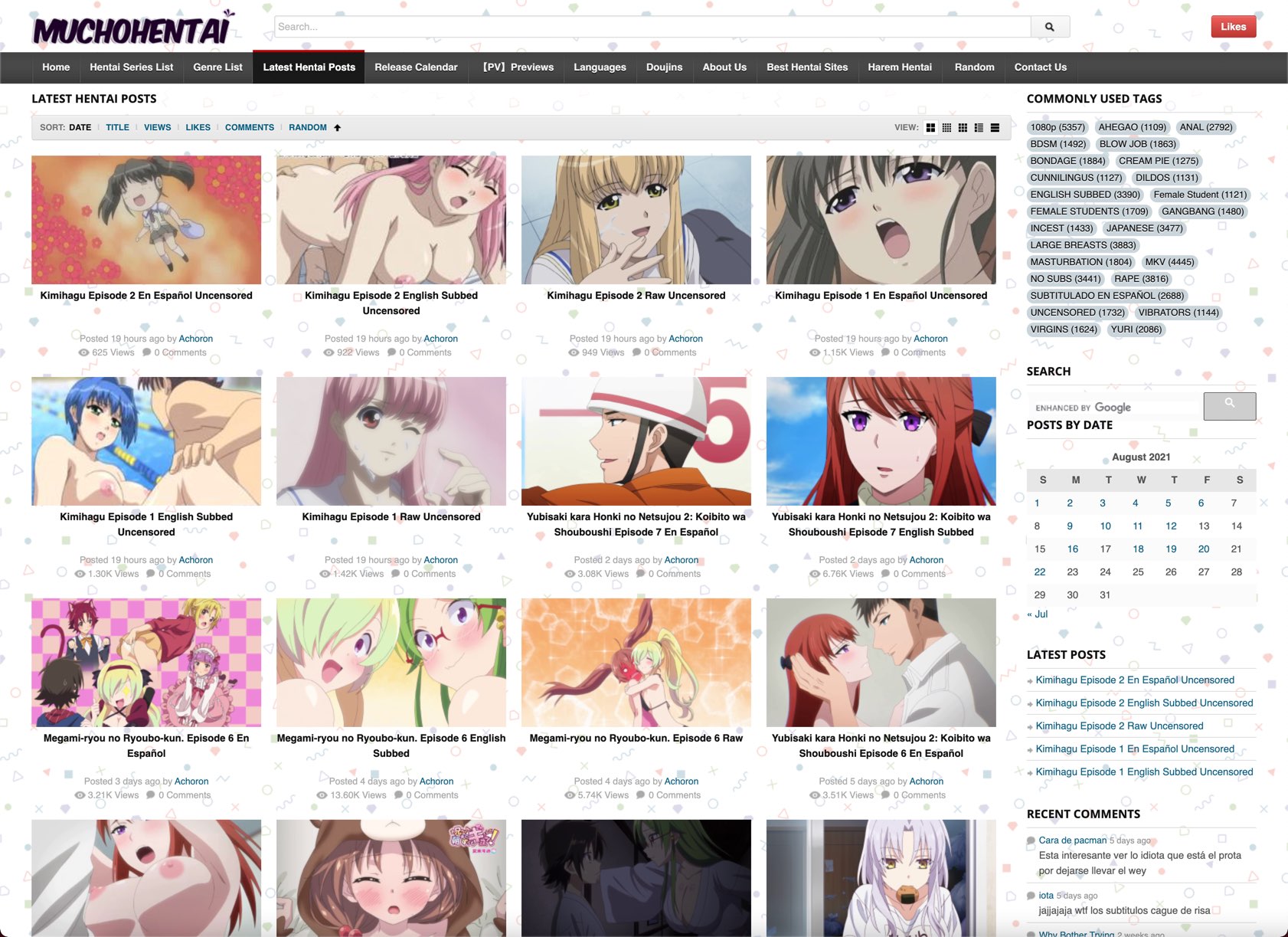Select the large grid view icon
The width and height of the screenshot is (1288, 937).
(x=930, y=128)
